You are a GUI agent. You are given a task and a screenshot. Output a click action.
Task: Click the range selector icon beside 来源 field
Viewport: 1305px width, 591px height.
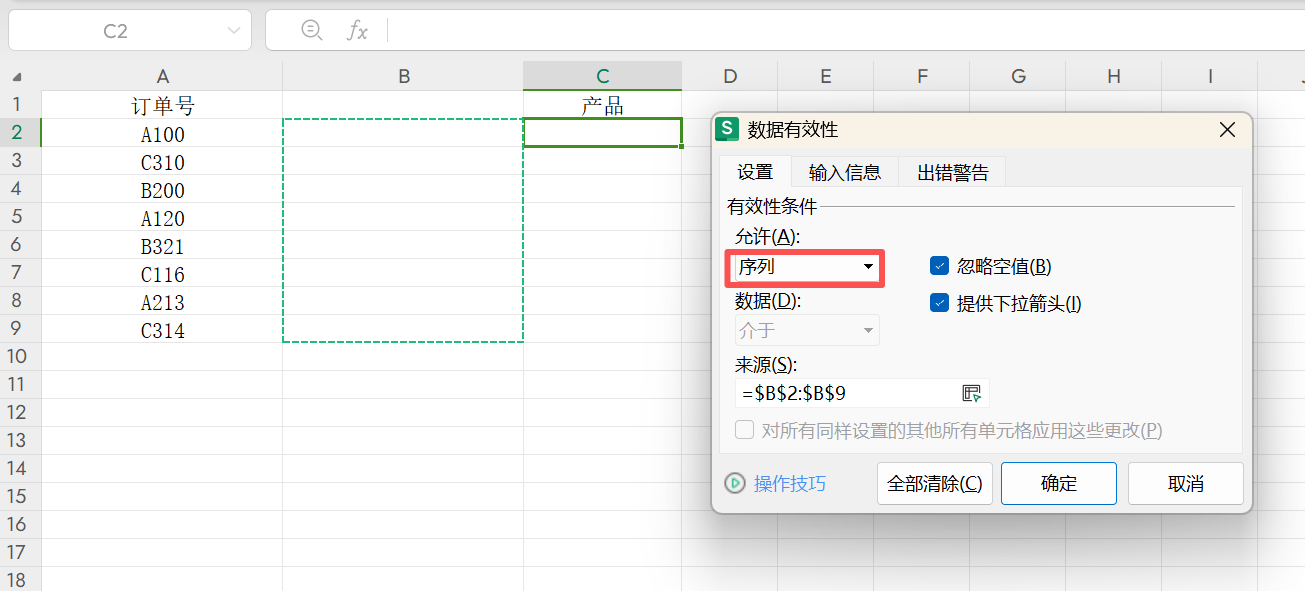pos(973,393)
